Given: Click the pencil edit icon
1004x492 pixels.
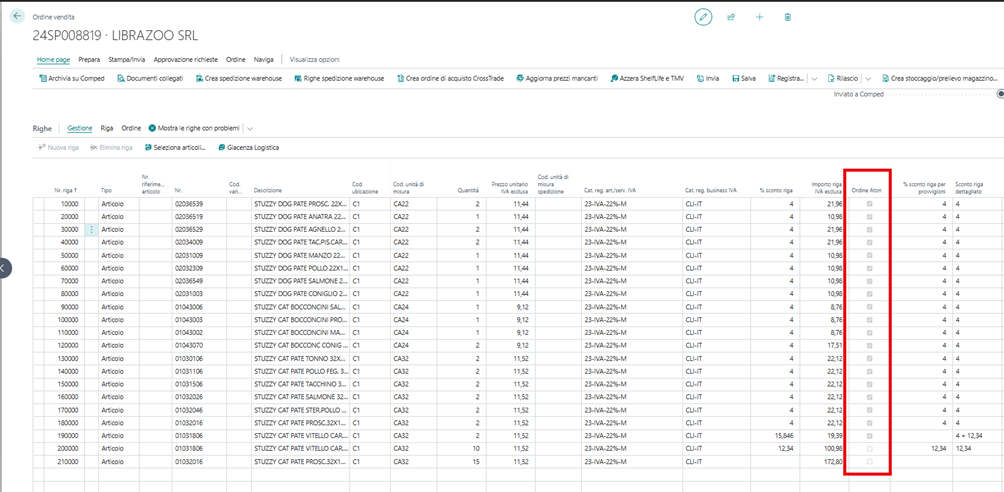Looking at the screenshot, I should click(703, 17).
